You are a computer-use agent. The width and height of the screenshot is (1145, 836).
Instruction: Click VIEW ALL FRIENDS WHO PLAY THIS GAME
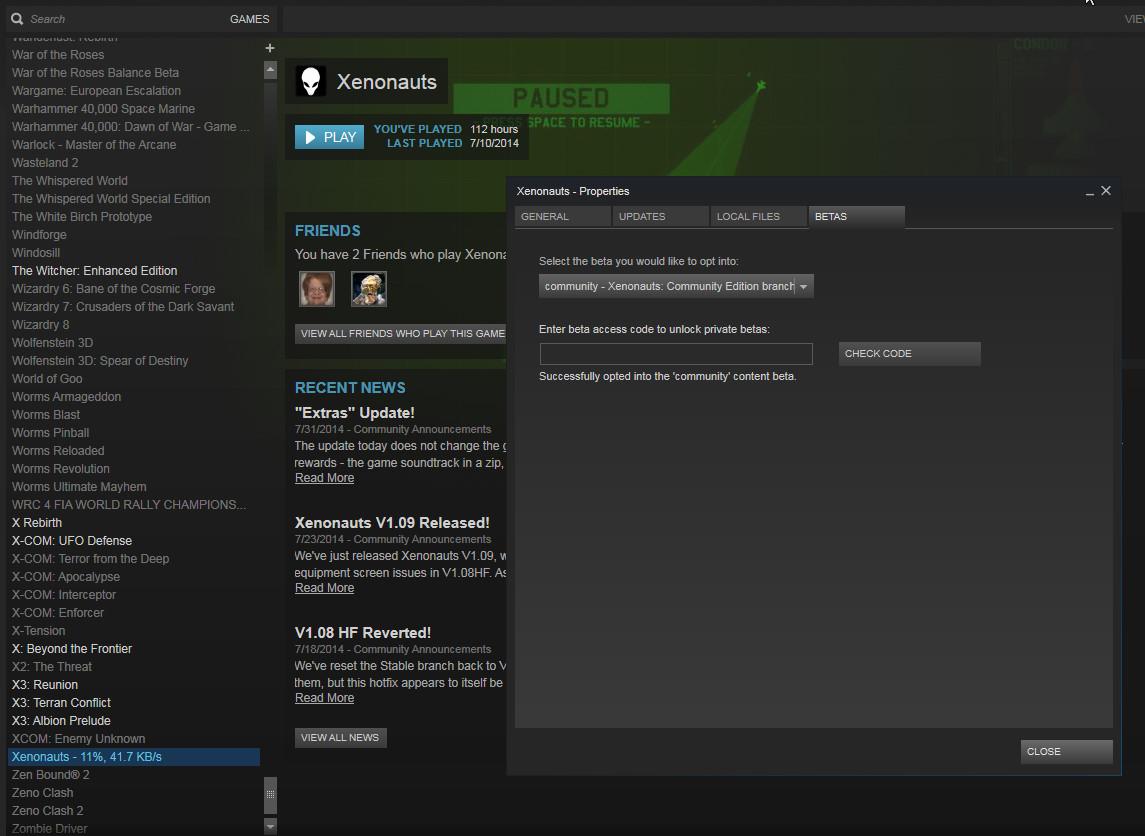pos(402,334)
